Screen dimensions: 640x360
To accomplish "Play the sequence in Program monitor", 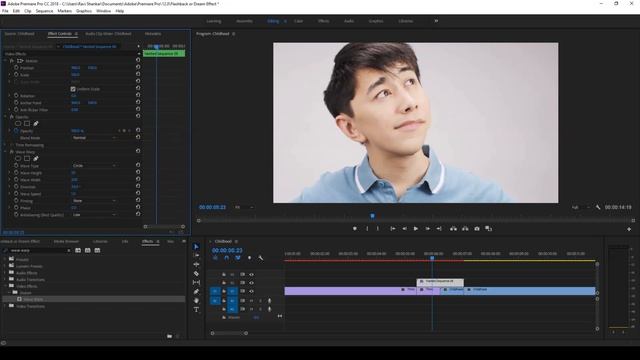I will point(416,229).
